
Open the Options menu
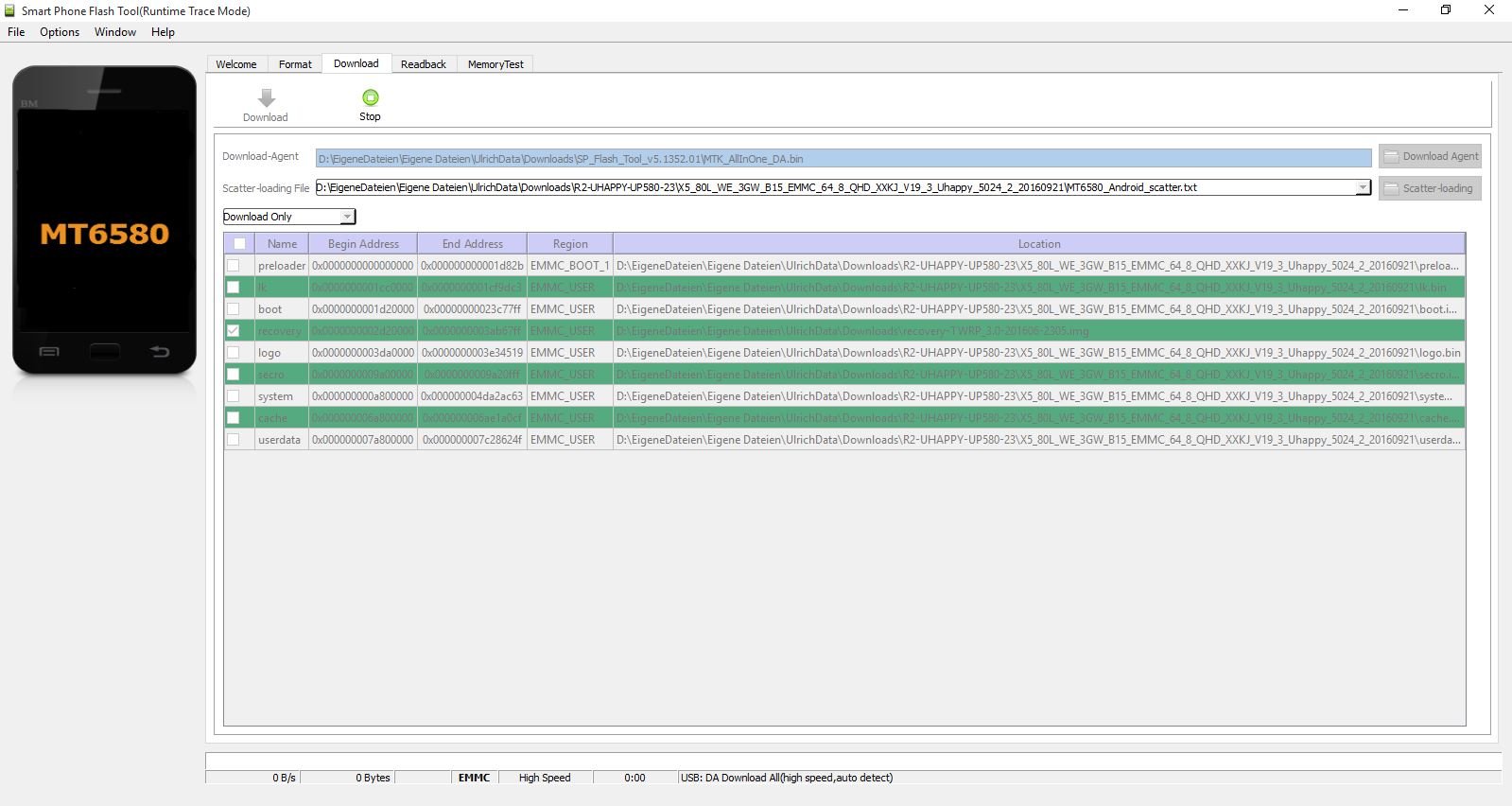point(60,32)
